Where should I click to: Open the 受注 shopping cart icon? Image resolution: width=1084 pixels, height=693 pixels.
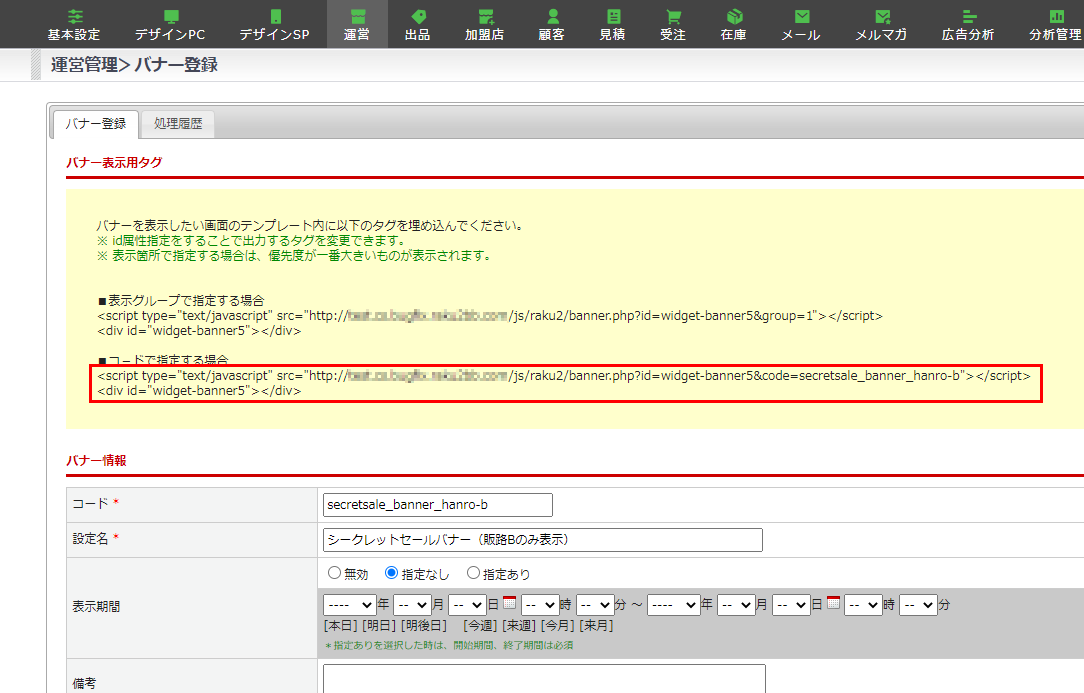pyautogui.click(x=673, y=16)
